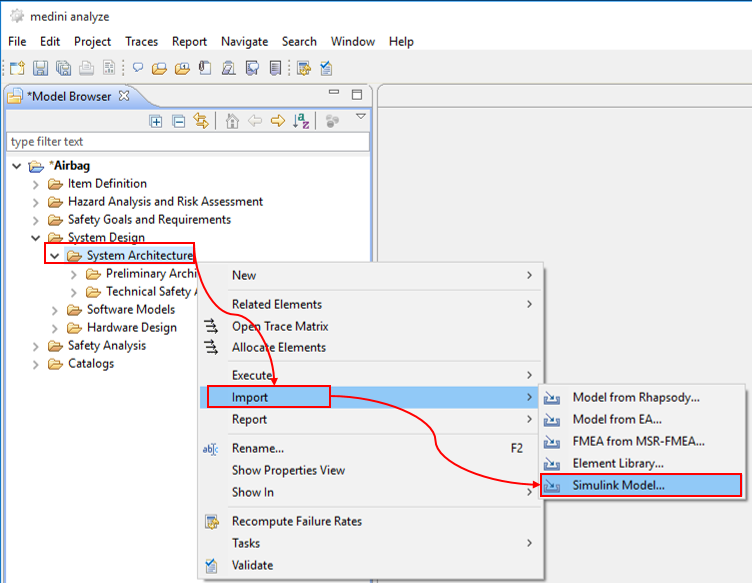Click Expand All icon in Model Browser

click(156, 121)
